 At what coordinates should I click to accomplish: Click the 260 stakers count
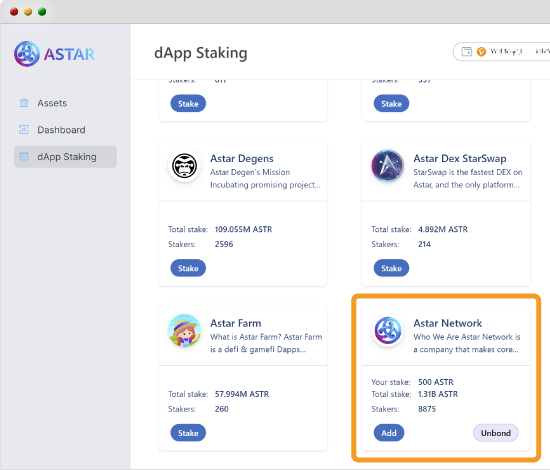[221, 409]
